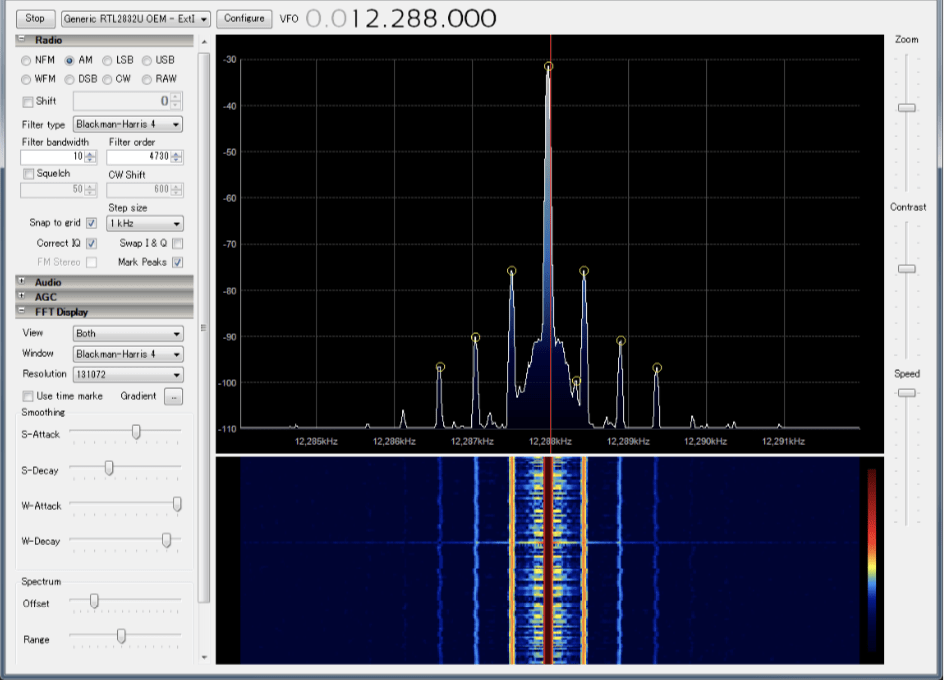Open Gradient editor with the ... button

173,396
